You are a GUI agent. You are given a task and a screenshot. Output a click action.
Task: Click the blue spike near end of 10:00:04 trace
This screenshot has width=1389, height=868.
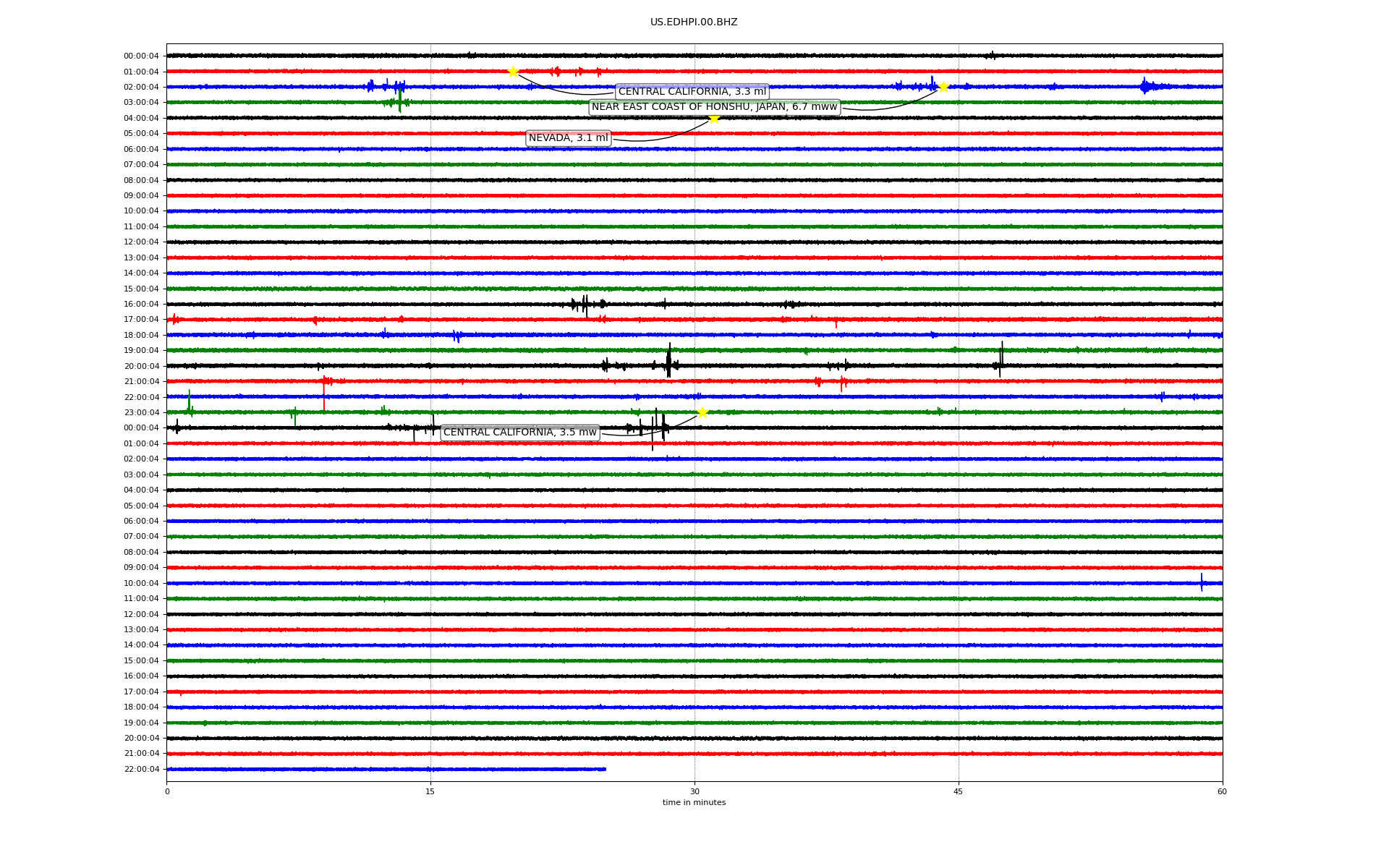pos(1202,582)
